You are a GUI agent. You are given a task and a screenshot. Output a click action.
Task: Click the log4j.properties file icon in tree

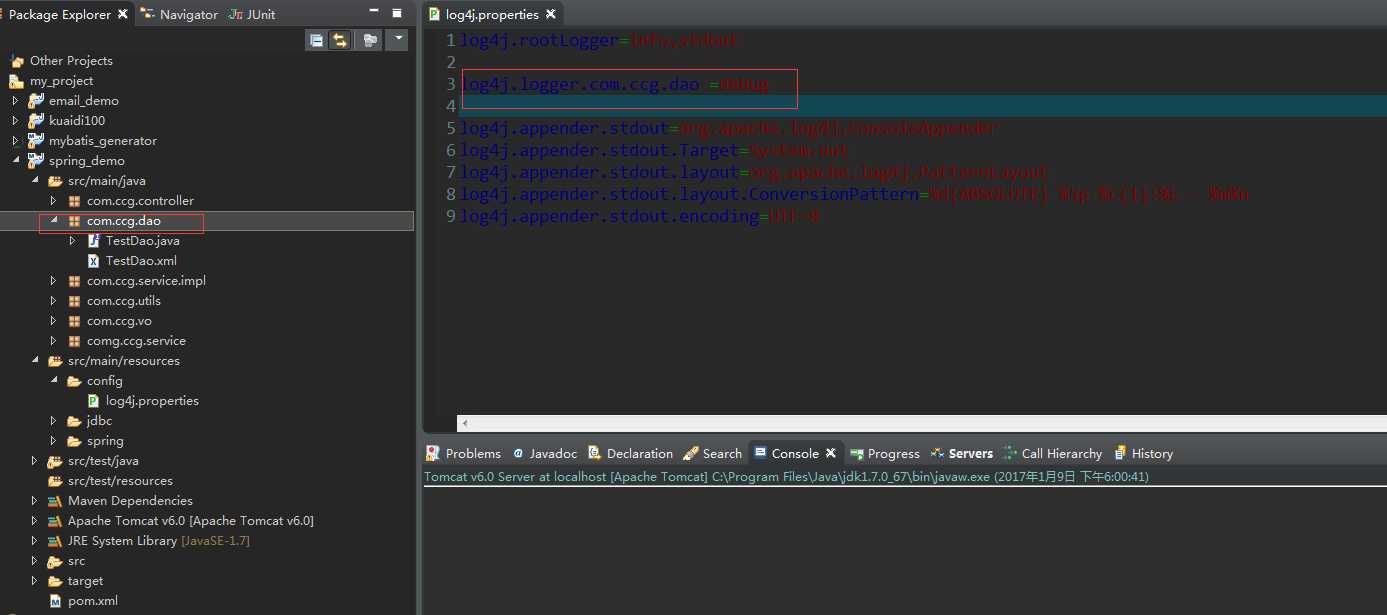coord(93,400)
